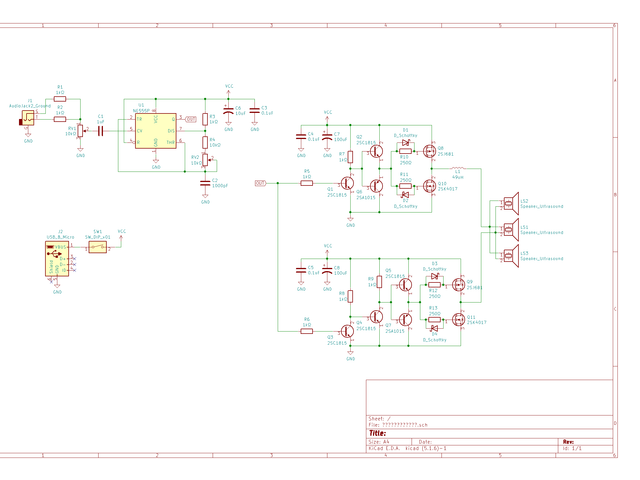Click the SW_DIP_x01 switch SW1
The image size is (640, 480).
tap(98, 246)
